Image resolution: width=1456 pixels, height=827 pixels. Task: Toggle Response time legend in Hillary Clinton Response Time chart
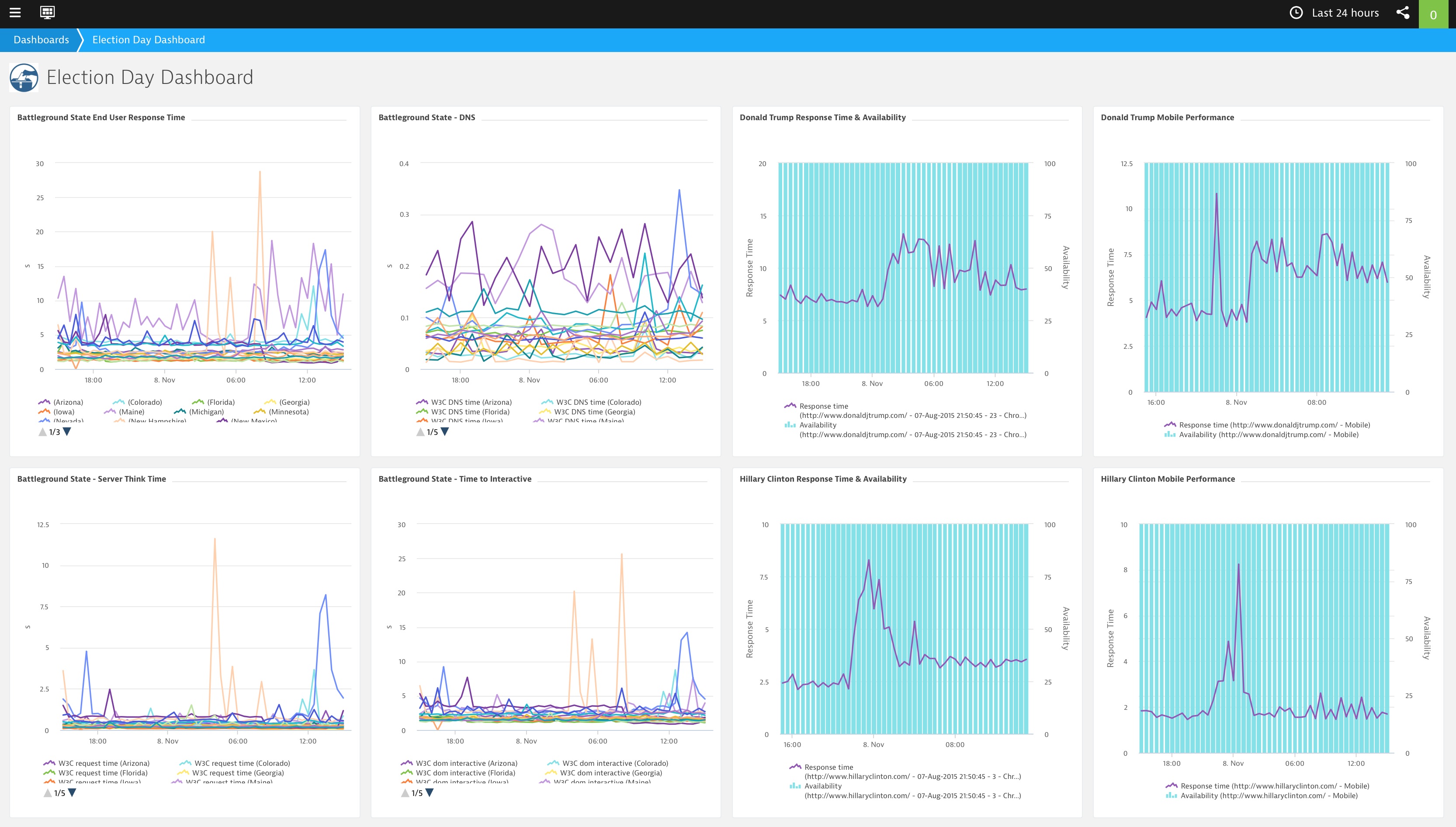[905, 772]
